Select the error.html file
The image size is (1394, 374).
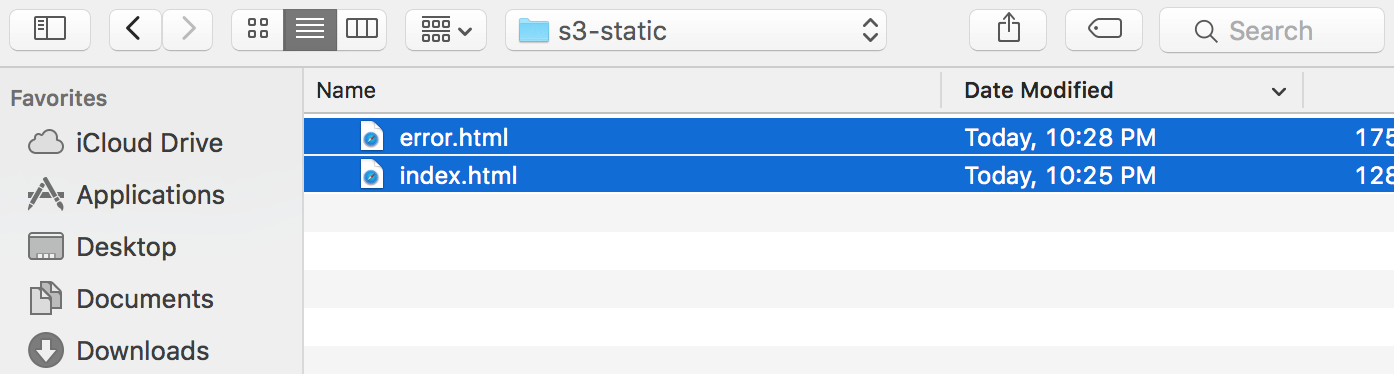coord(849,137)
